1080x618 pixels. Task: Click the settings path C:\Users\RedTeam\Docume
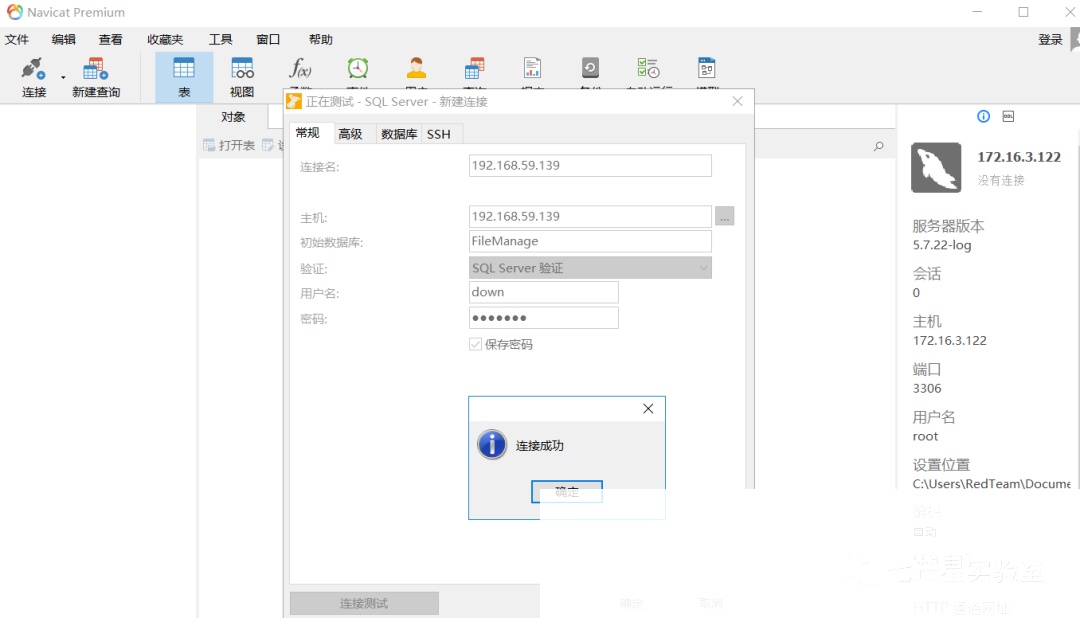point(992,484)
